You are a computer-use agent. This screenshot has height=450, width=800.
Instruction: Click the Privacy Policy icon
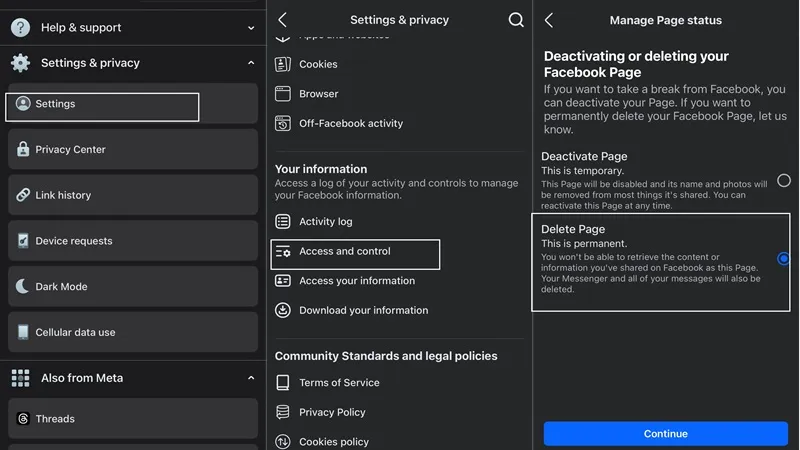pos(283,412)
